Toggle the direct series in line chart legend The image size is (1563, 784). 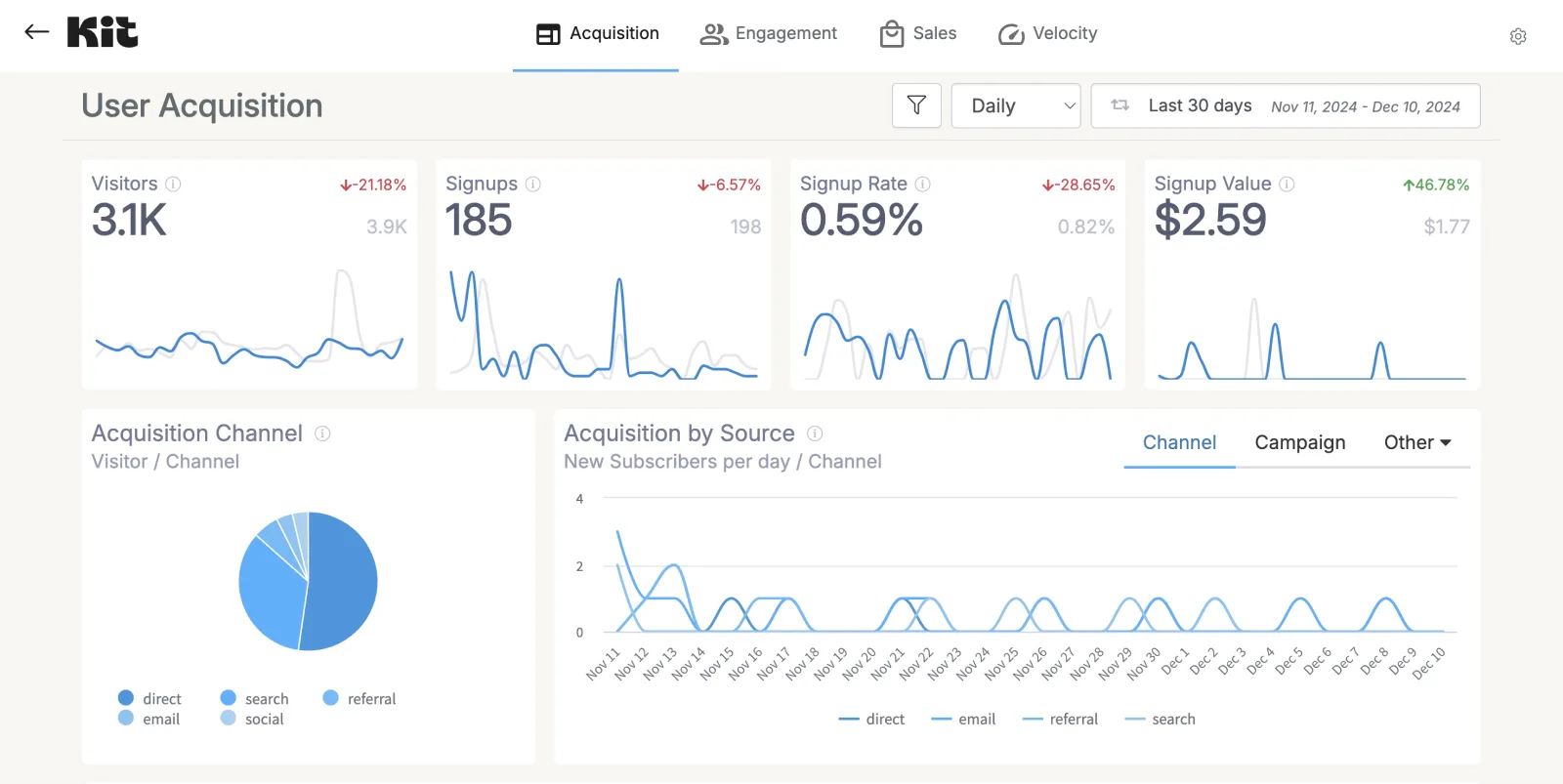pos(871,720)
